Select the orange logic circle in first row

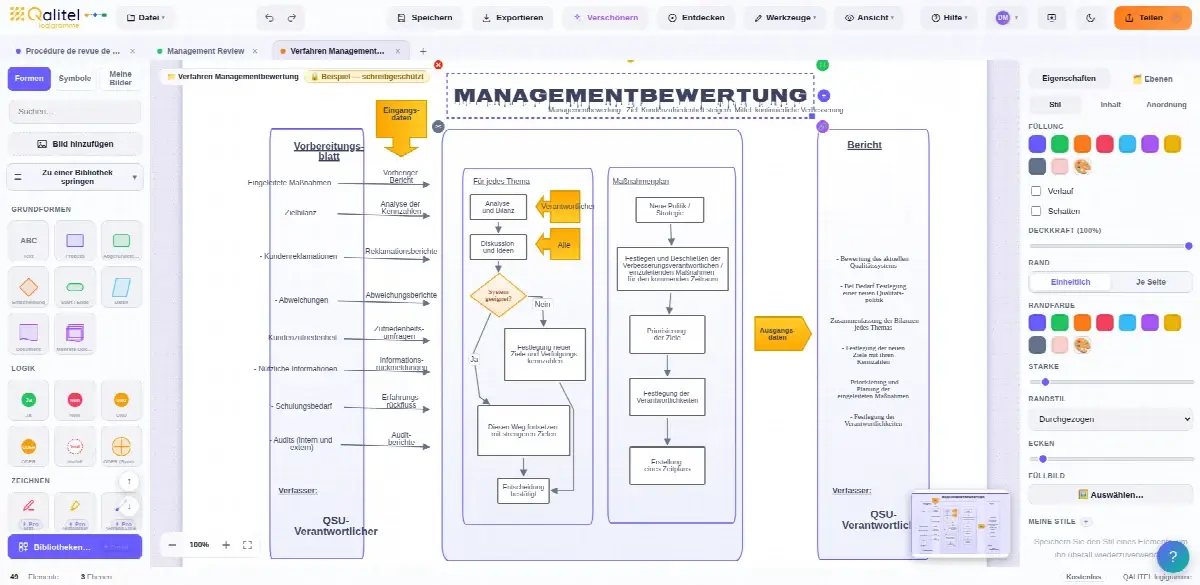coord(121,400)
